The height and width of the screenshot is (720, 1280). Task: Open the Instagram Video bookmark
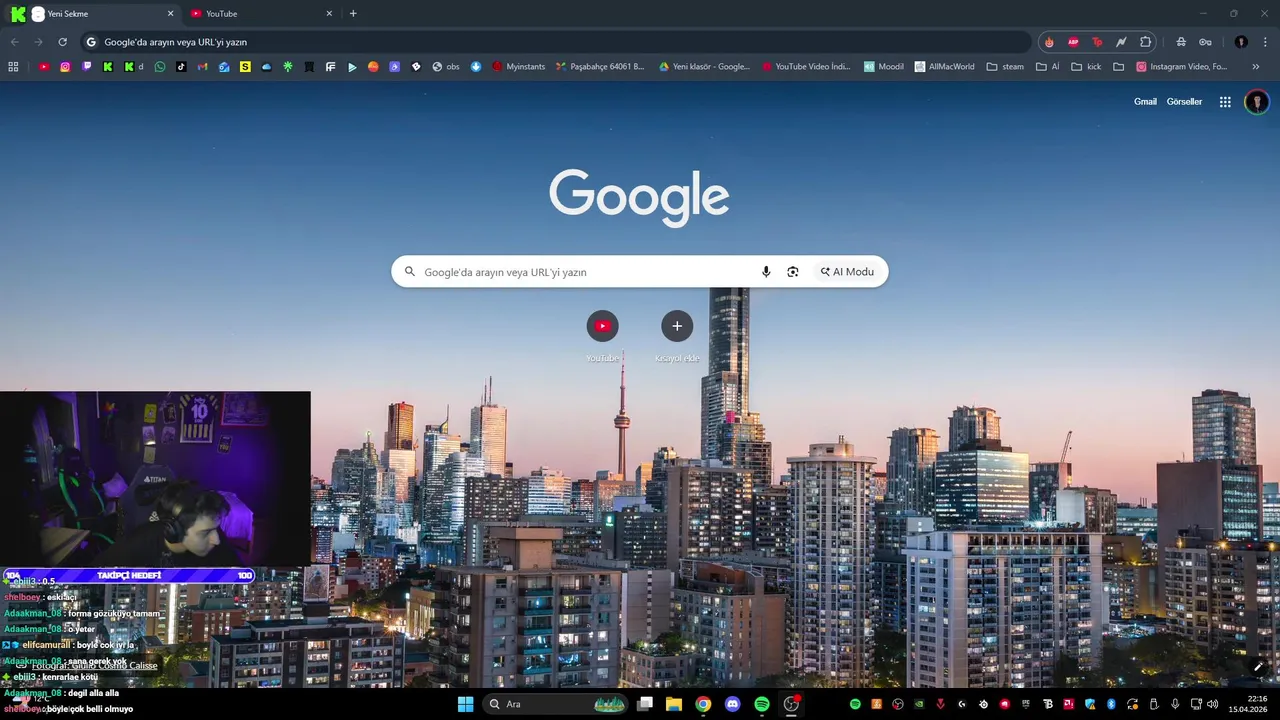click(1181, 67)
